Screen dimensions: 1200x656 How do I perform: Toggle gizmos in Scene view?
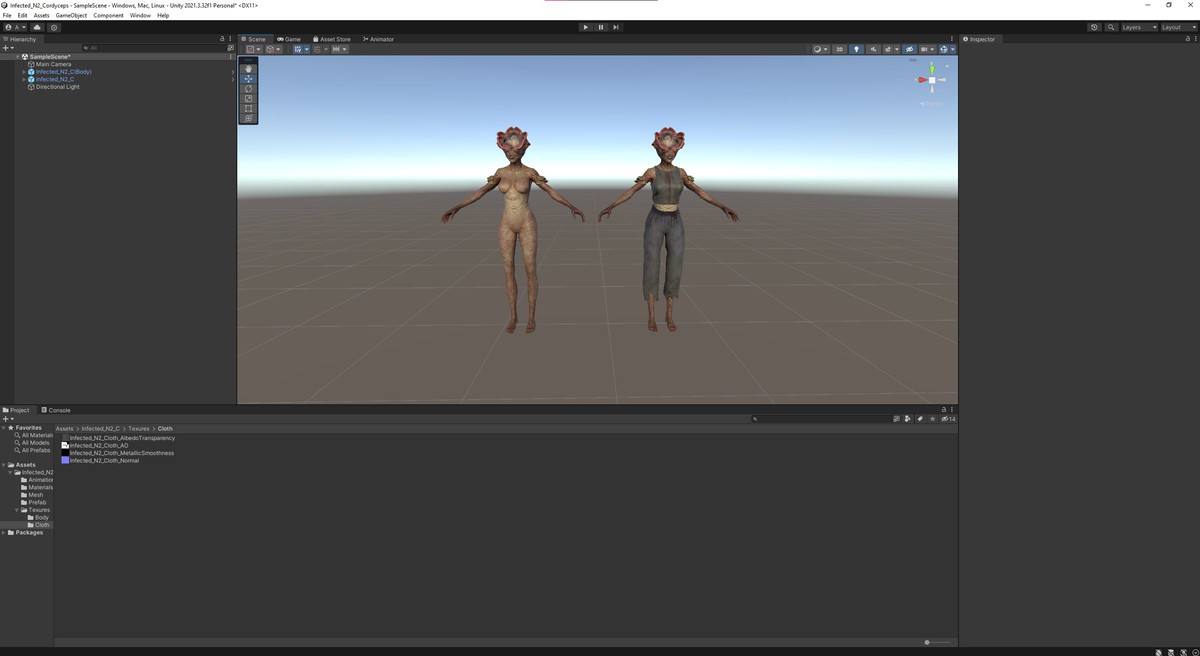(945, 49)
